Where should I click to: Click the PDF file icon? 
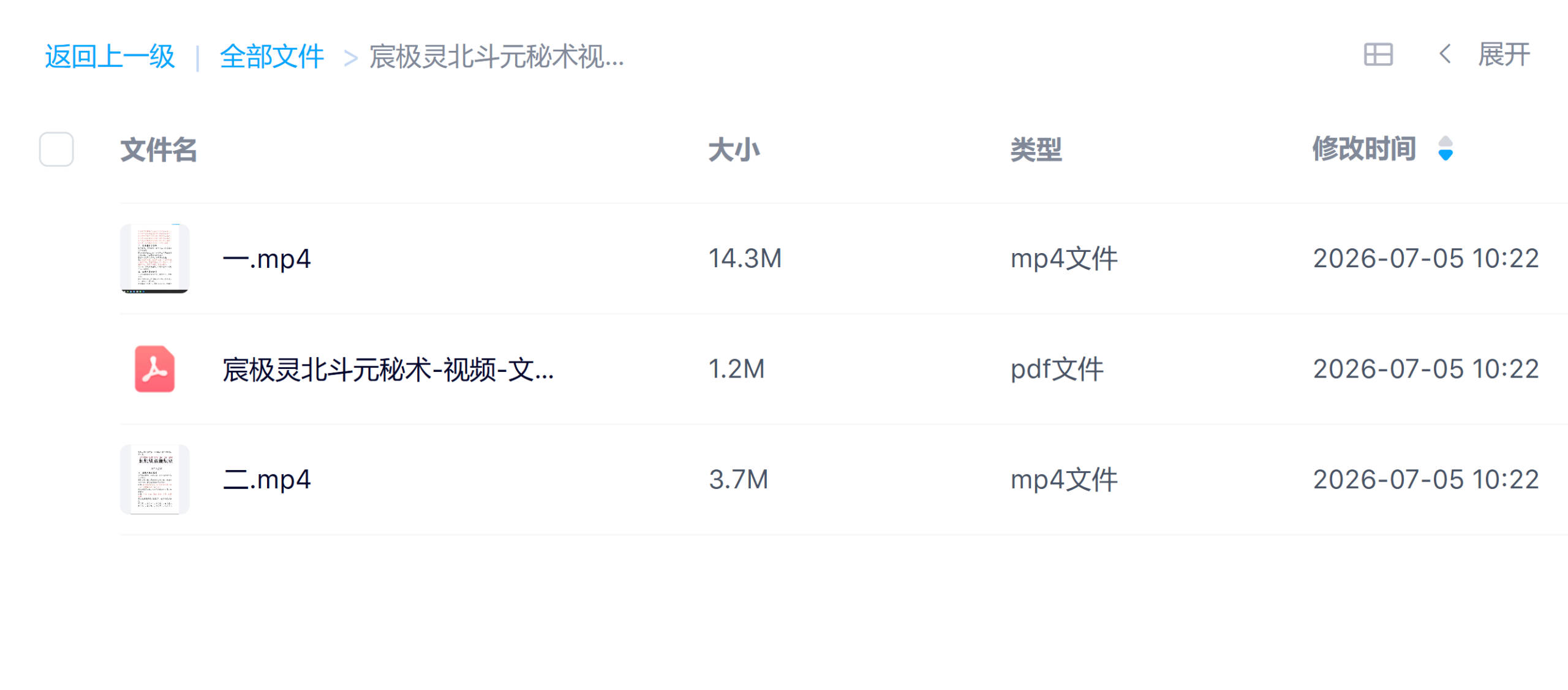tap(154, 369)
